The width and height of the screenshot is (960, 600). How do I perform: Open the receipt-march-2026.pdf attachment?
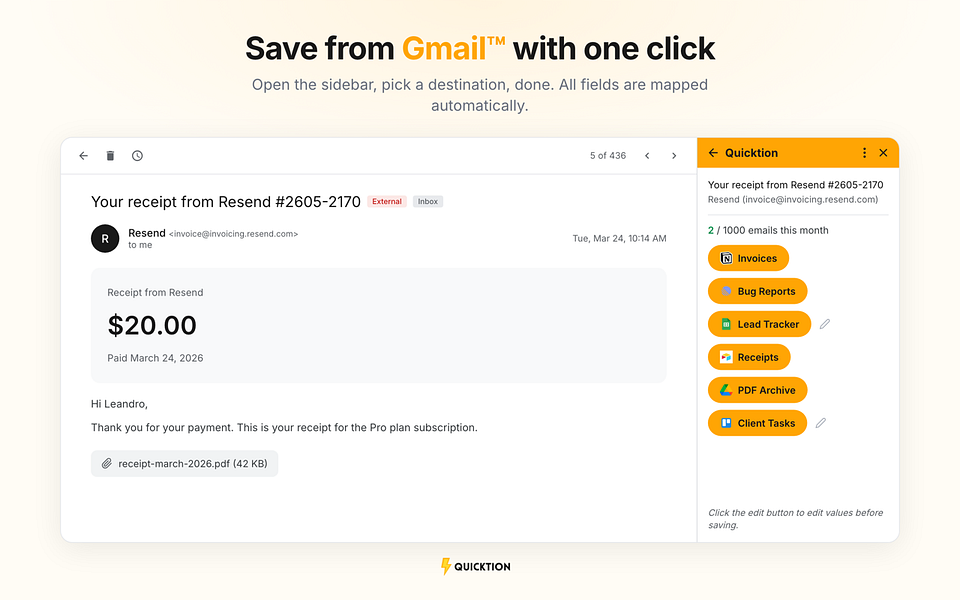pos(184,463)
